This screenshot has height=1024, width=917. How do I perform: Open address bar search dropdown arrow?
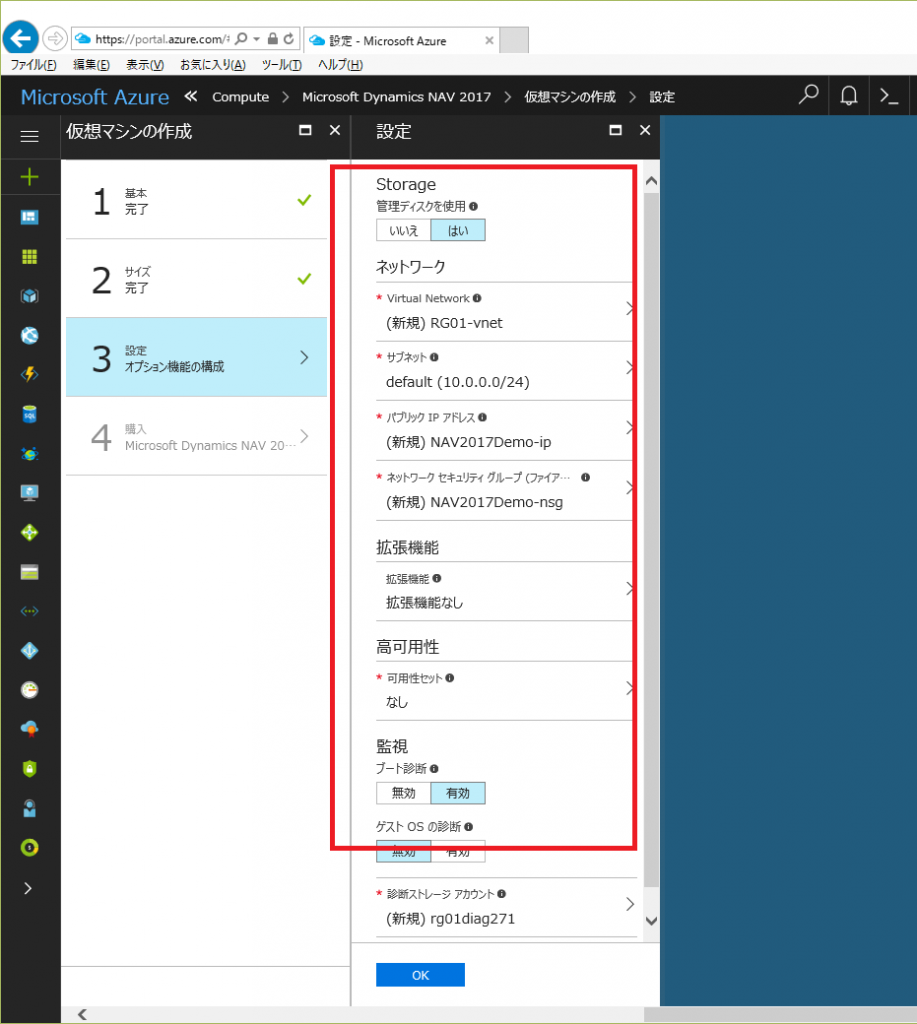[257, 39]
